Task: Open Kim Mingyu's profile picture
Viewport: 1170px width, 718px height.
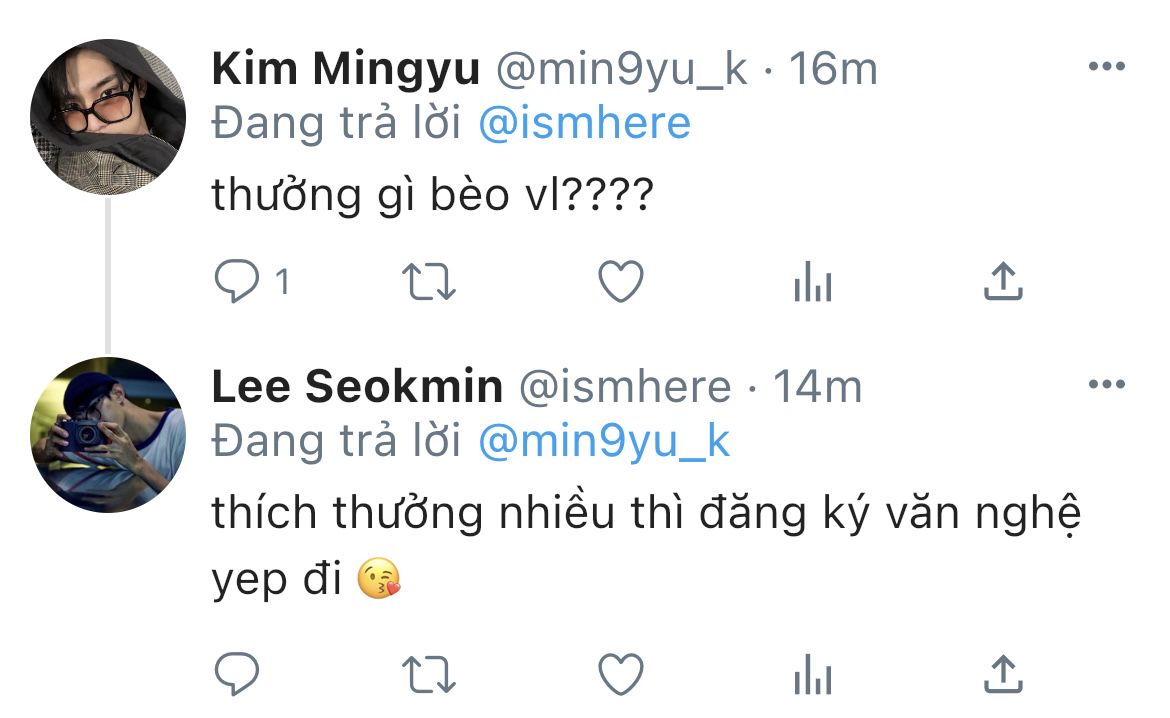Action: pyautogui.click(x=108, y=117)
